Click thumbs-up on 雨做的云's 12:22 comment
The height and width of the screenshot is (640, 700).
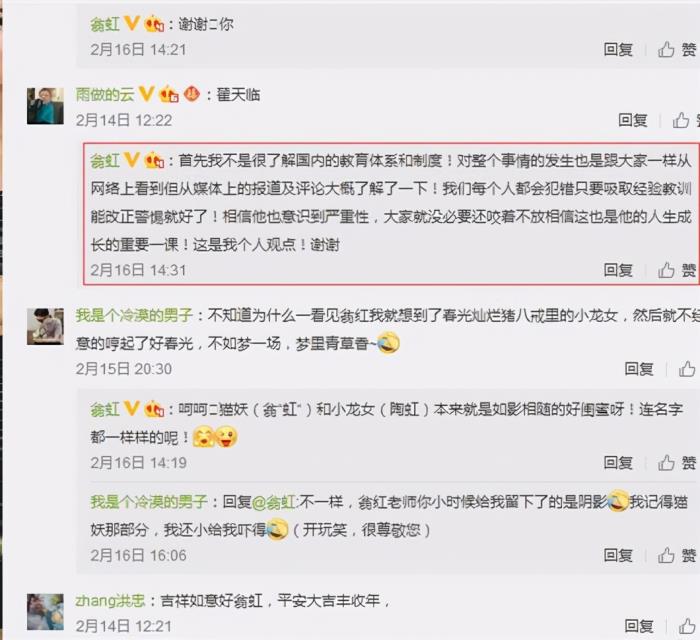681,120
